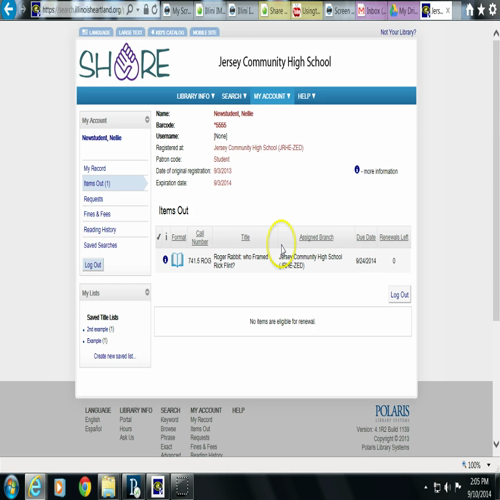
Task: Click the Not Your Library? link
Action: point(398,32)
